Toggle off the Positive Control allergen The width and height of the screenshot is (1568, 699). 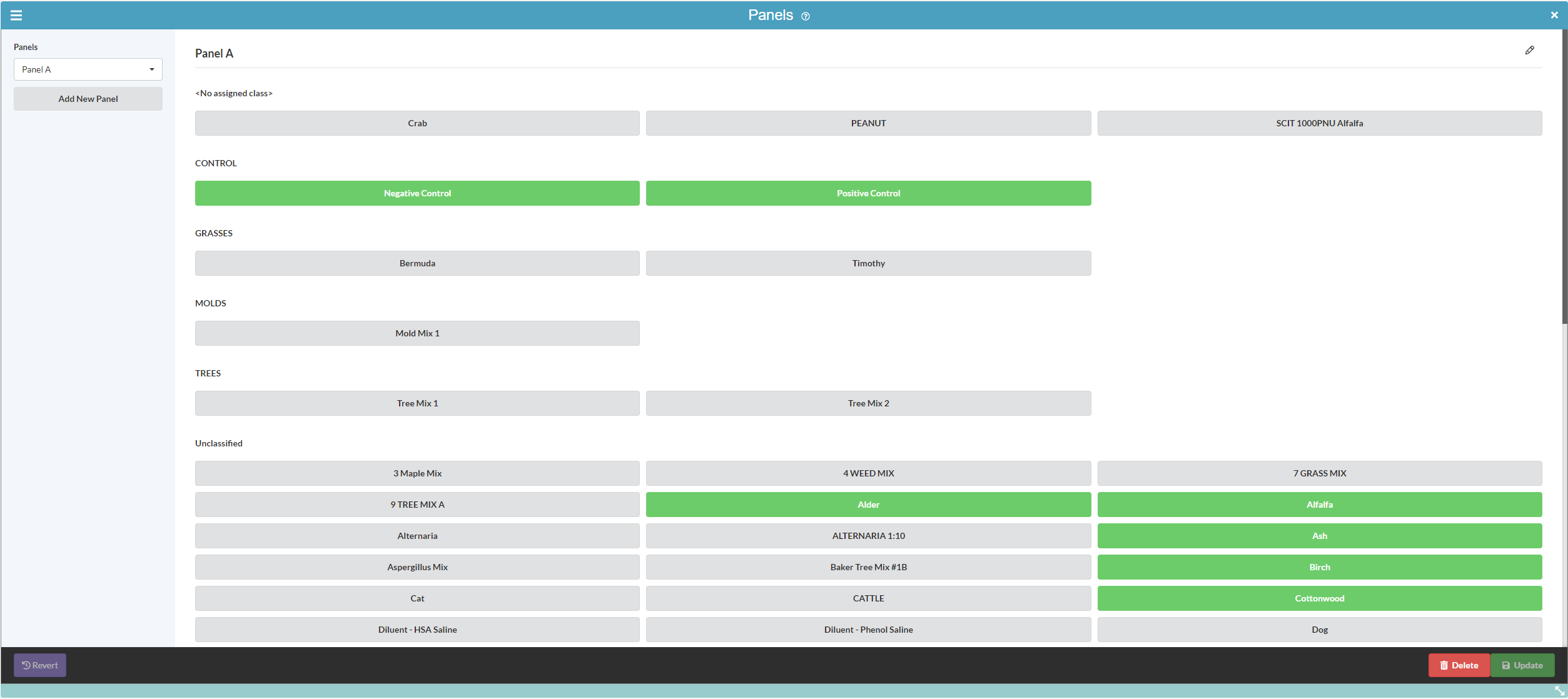click(868, 193)
